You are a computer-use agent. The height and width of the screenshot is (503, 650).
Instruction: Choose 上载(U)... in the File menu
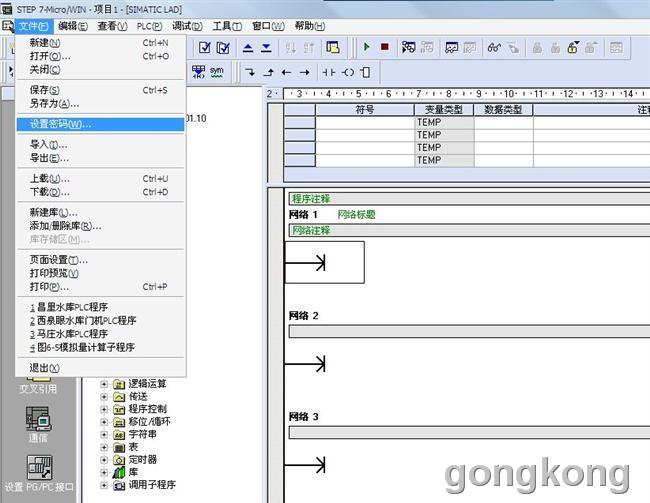(x=100, y=178)
